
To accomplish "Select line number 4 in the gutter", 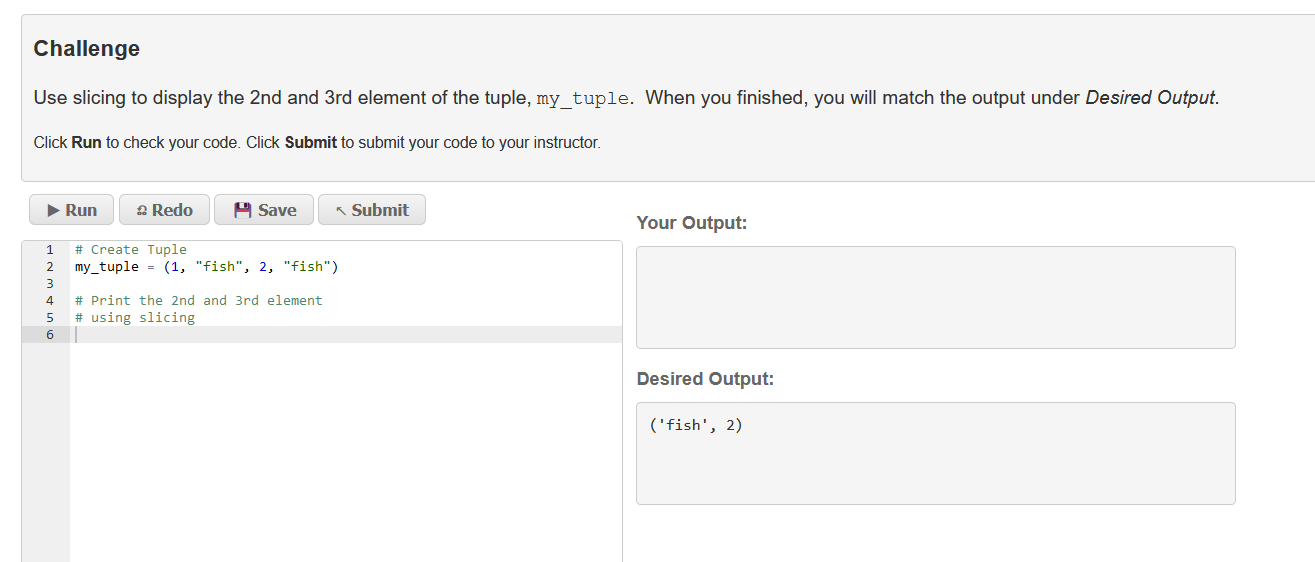I will tap(49, 301).
